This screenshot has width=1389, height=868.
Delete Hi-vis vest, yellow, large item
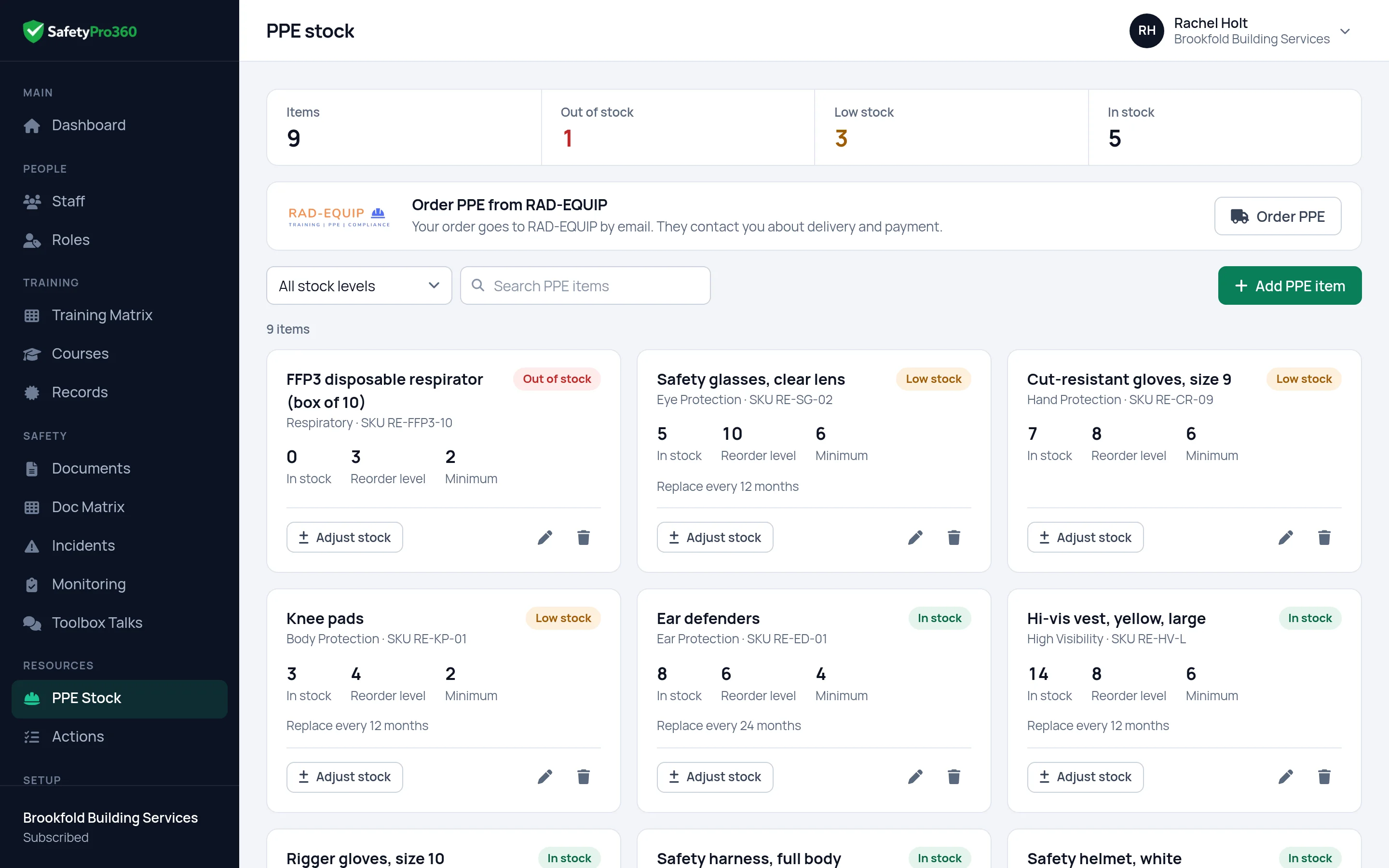coord(1324,777)
